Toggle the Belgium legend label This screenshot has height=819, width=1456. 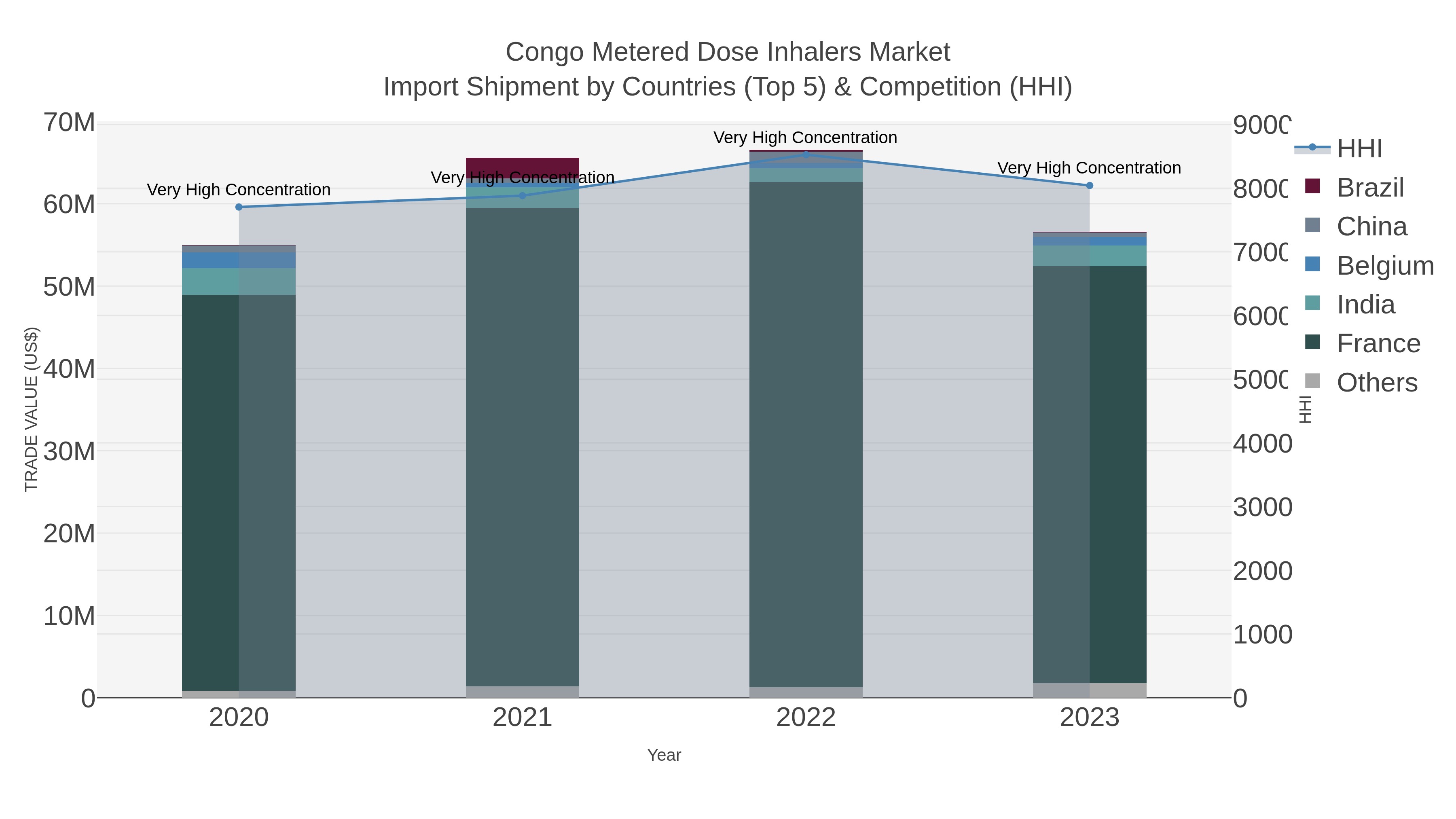tap(1385, 265)
